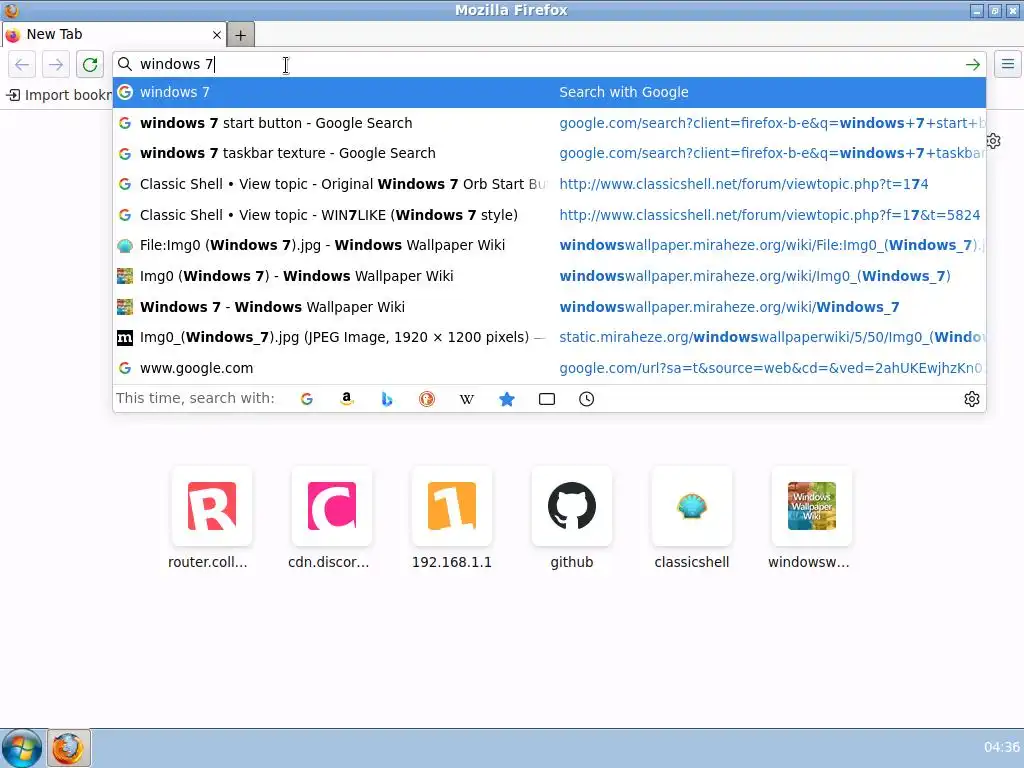Image resolution: width=1024 pixels, height=768 pixels.
Task: Open the Windows Start orb
Action: tap(22, 748)
